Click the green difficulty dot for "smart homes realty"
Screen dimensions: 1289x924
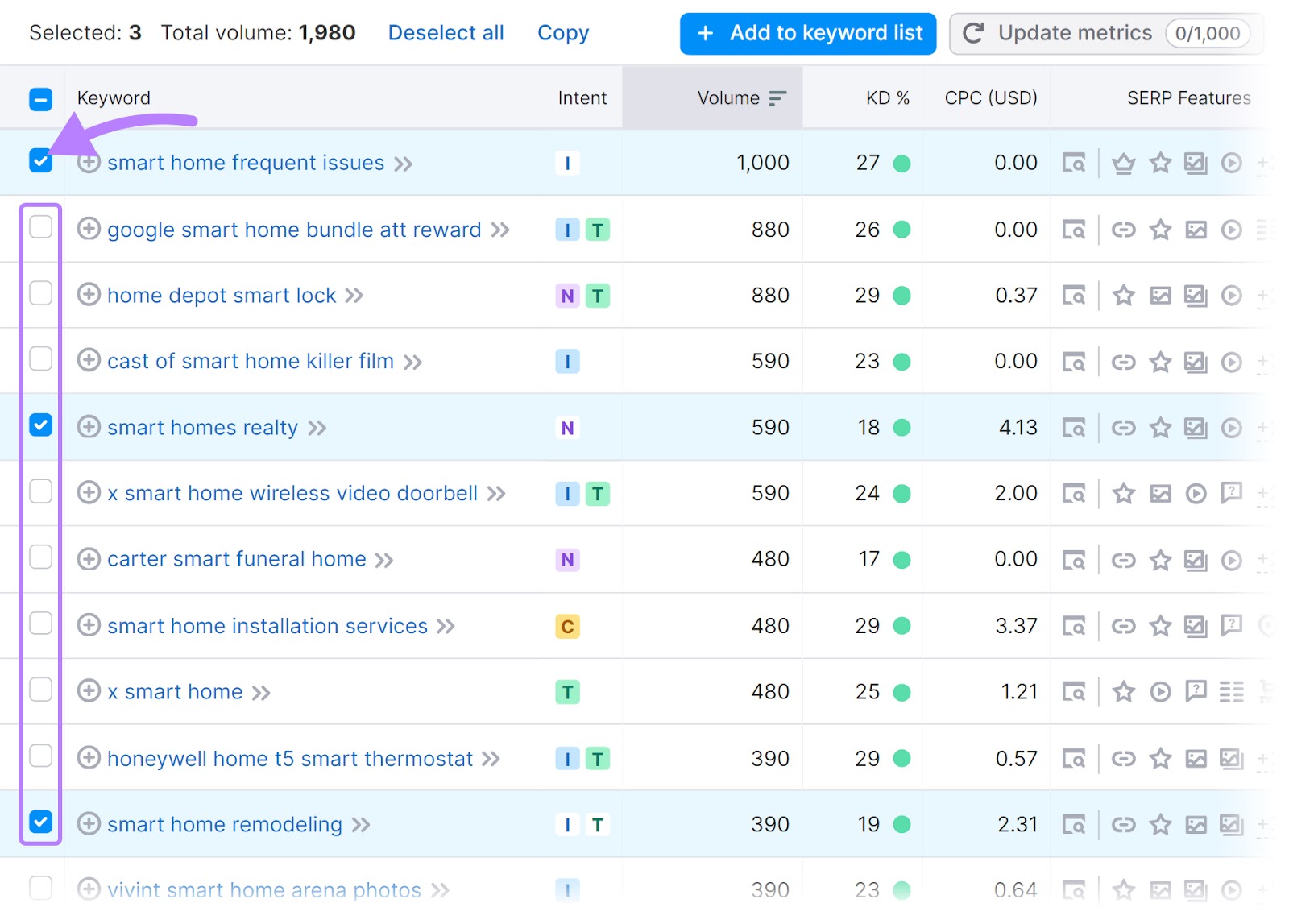[x=902, y=428]
